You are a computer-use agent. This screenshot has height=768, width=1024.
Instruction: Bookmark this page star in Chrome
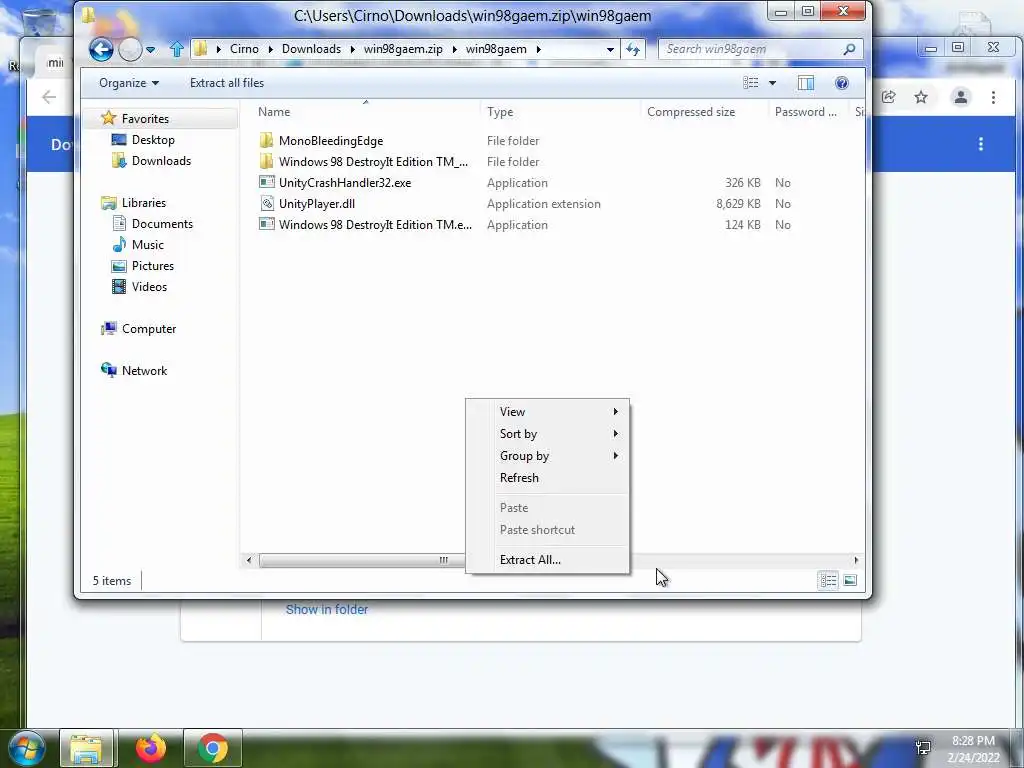pyautogui.click(x=921, y=97)
